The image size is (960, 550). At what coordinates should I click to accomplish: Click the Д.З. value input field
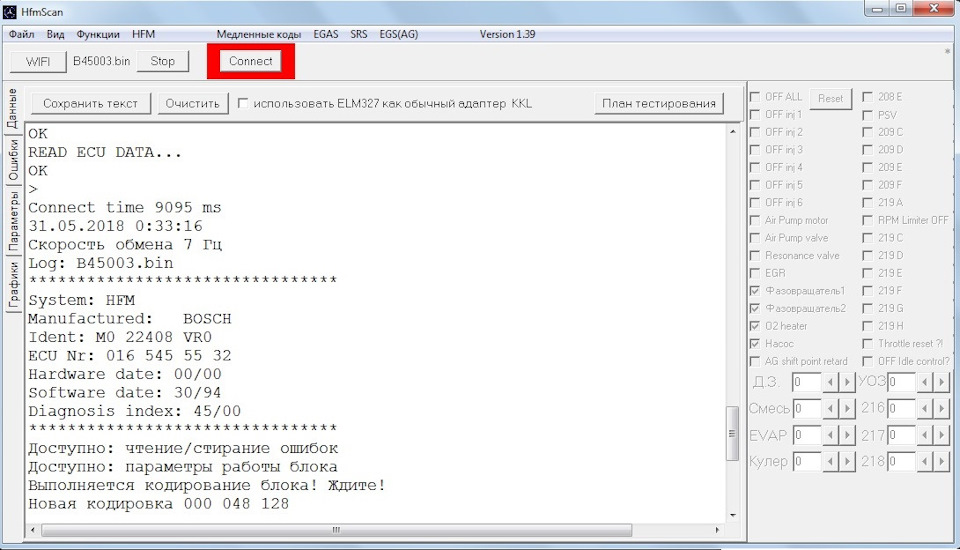click(x=807, y=382)
